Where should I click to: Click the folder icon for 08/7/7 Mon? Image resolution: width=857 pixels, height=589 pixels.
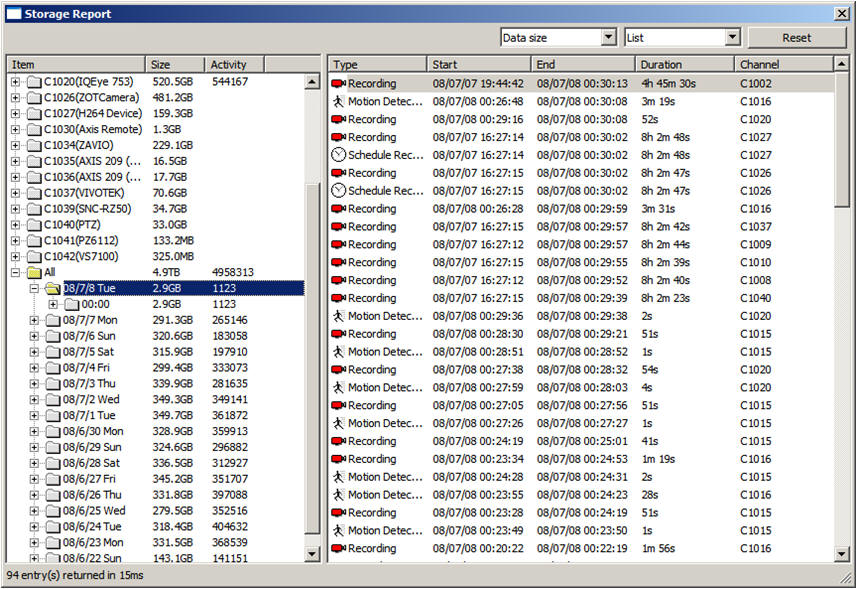(52, 320)
